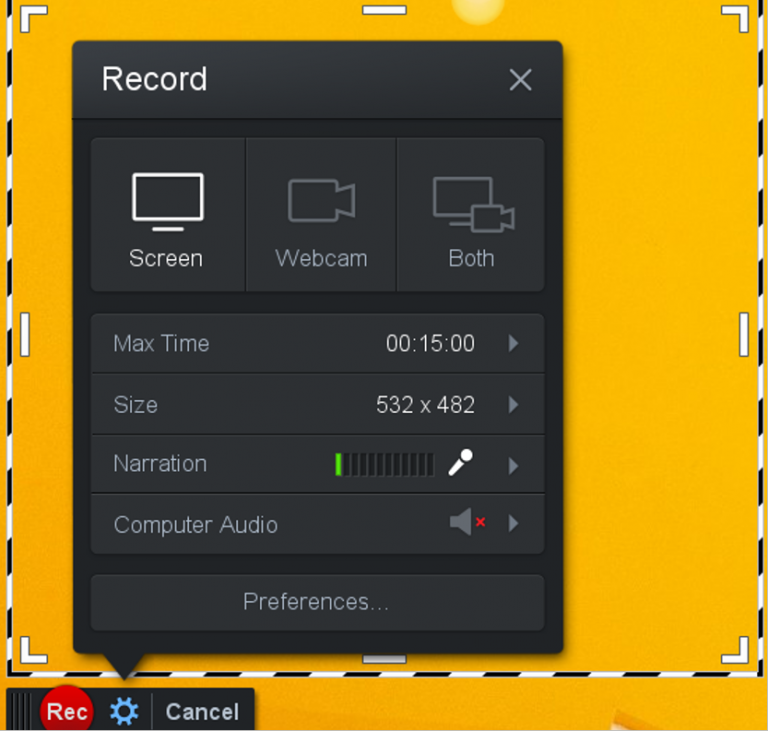Select the Screen recording mode icon
The width and height of the screenshot is (768, 731).
167,201
